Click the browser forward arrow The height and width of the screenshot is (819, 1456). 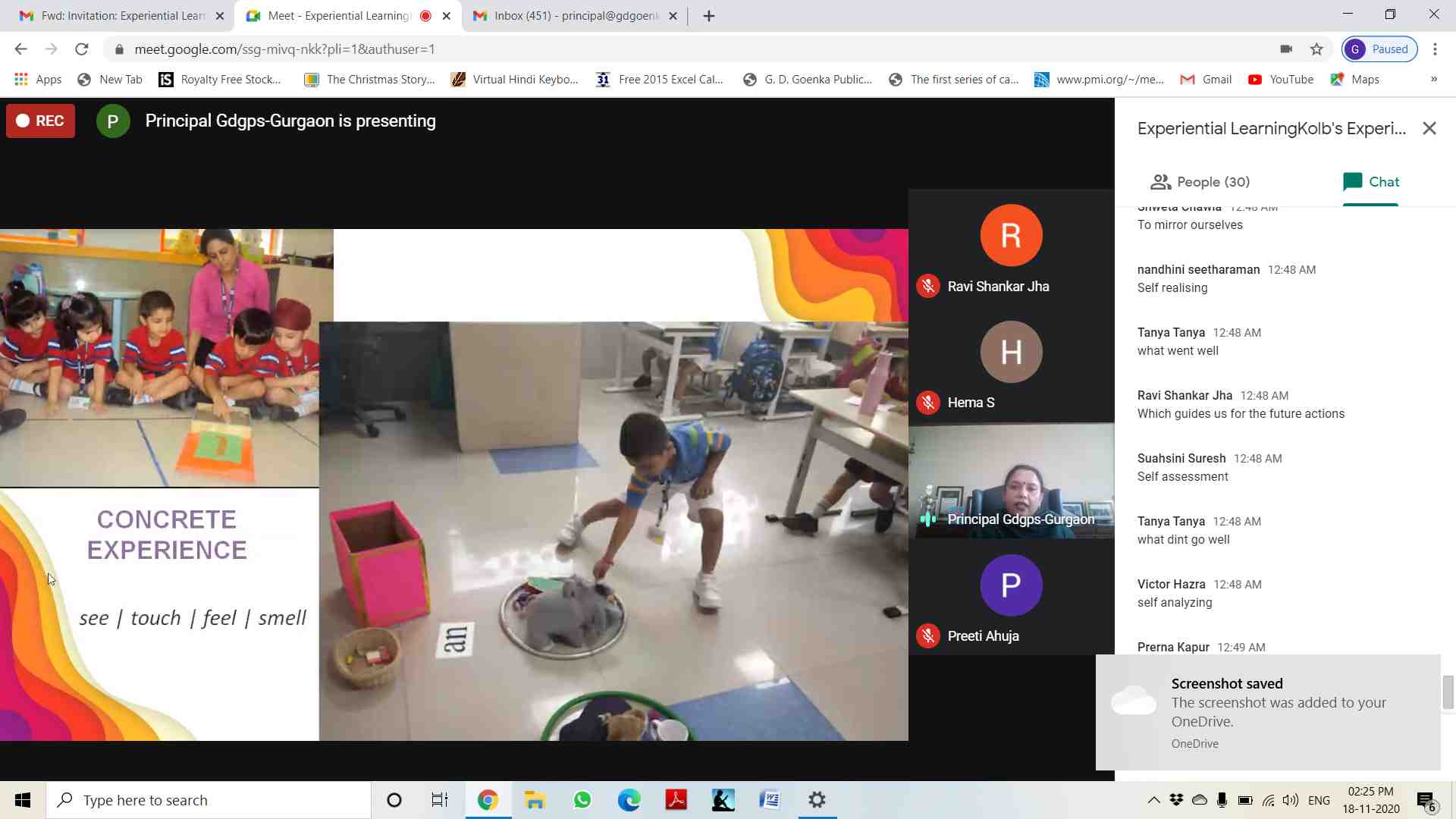click(x=51, y=49)
